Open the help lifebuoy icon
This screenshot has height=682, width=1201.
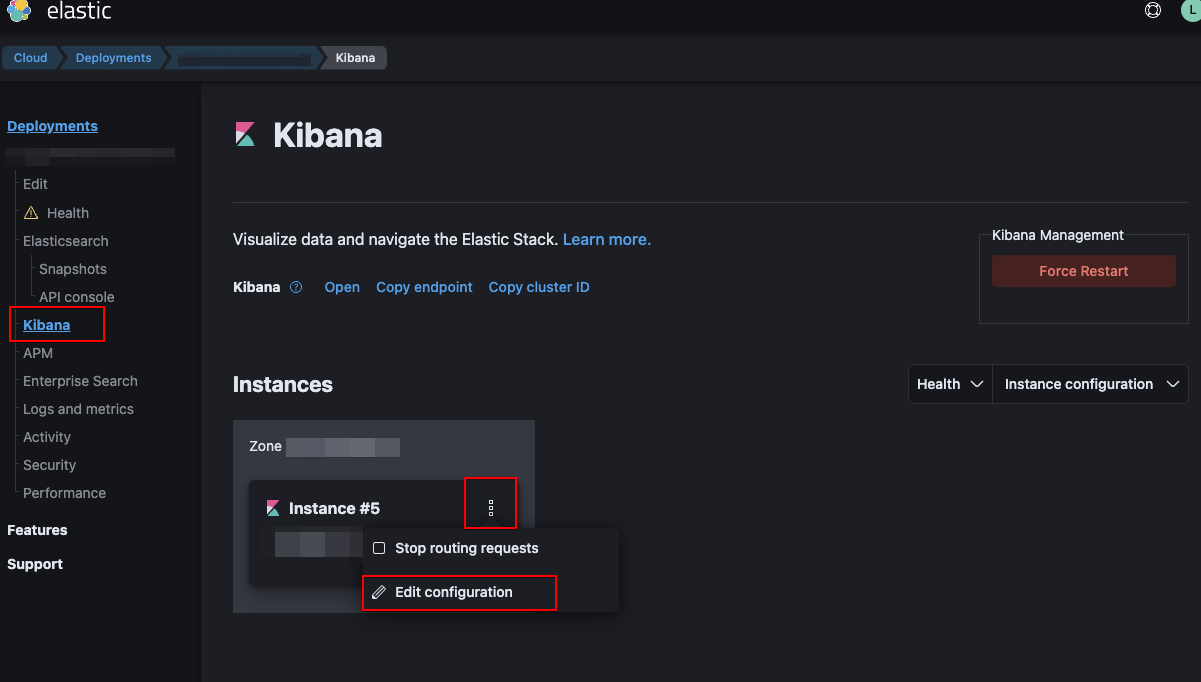1153,11
